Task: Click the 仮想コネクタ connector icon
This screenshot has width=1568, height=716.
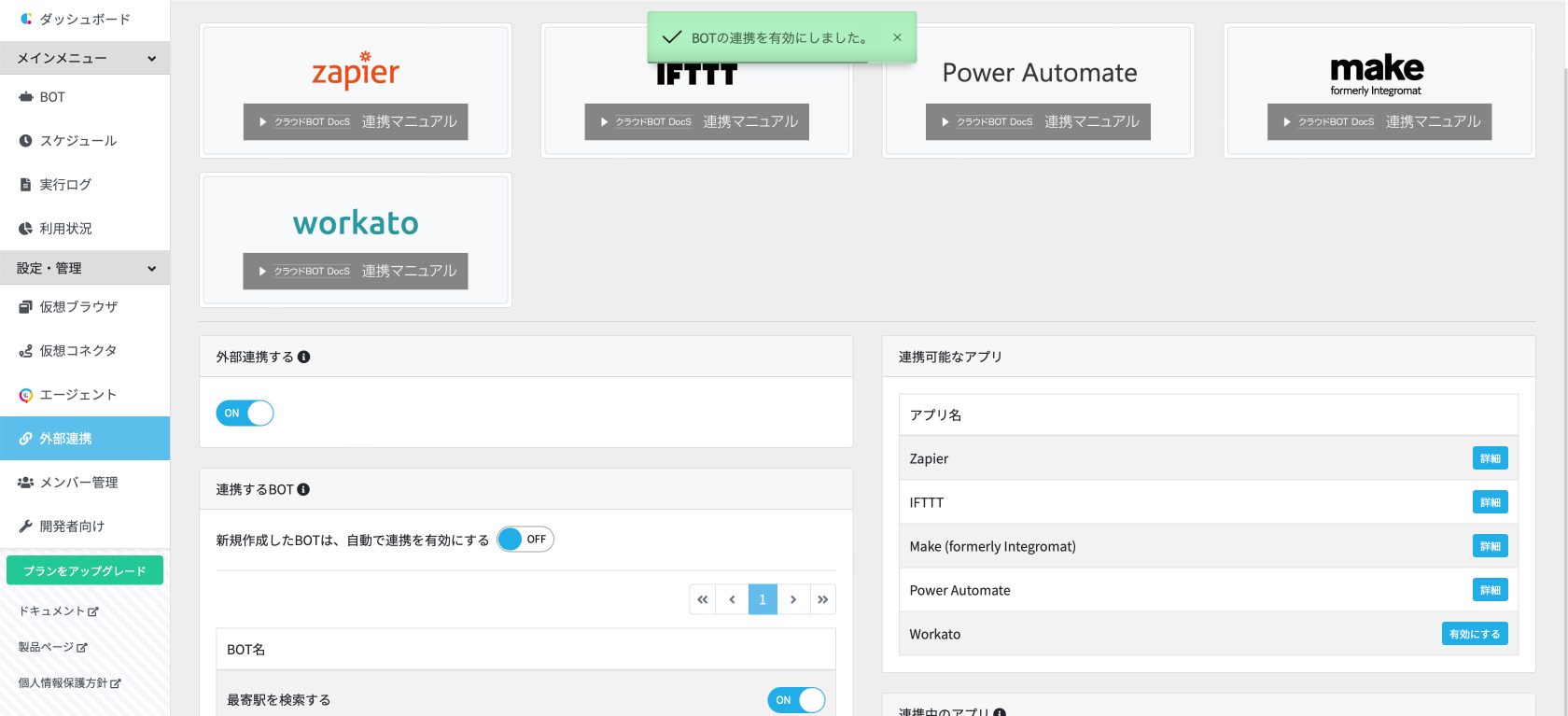Action: [26, 351]
